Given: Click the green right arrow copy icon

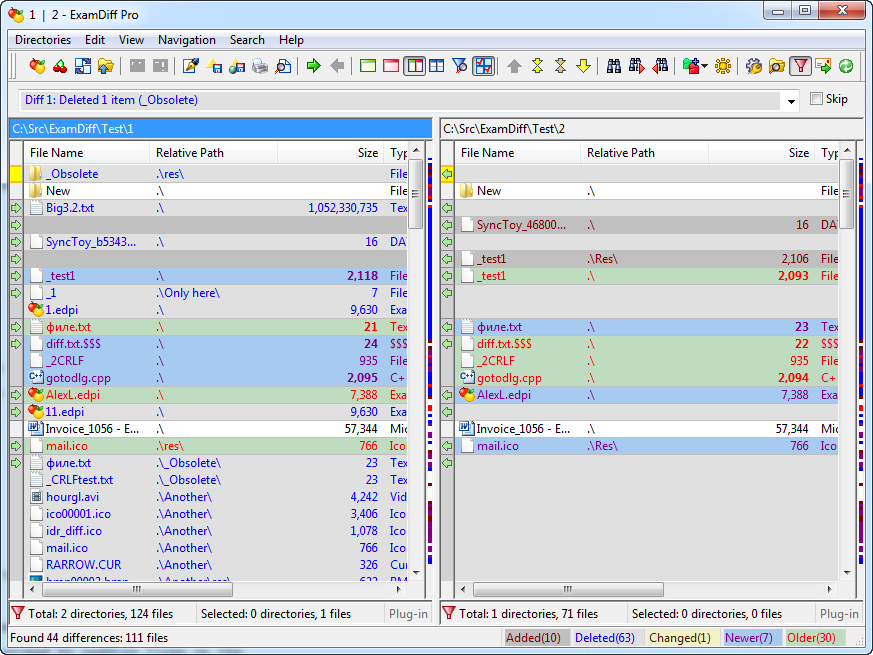Looking at the screenshot, I should (313, 66).
